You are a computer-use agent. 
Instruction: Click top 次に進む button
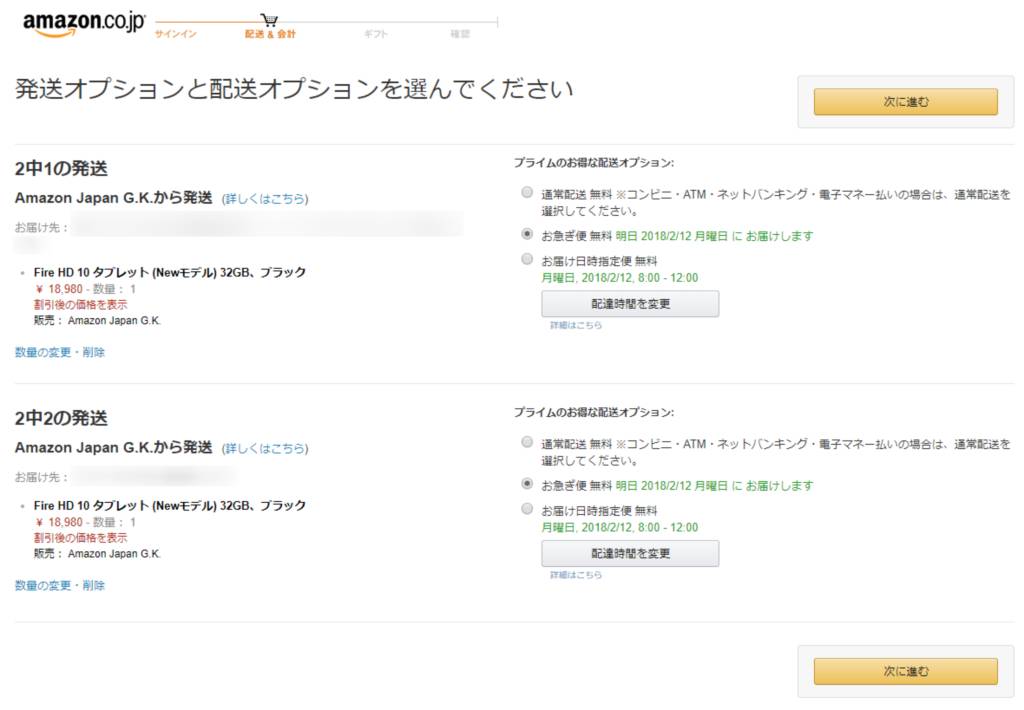pyautogui.click(x=905, y=102)
